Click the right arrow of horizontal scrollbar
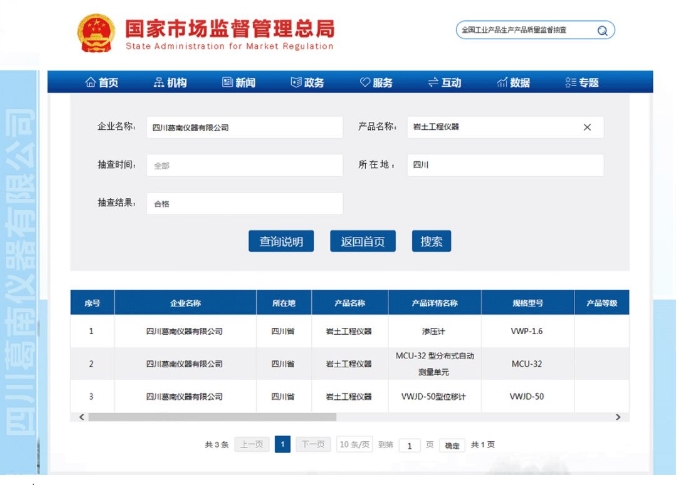 [x=618, y=417]
